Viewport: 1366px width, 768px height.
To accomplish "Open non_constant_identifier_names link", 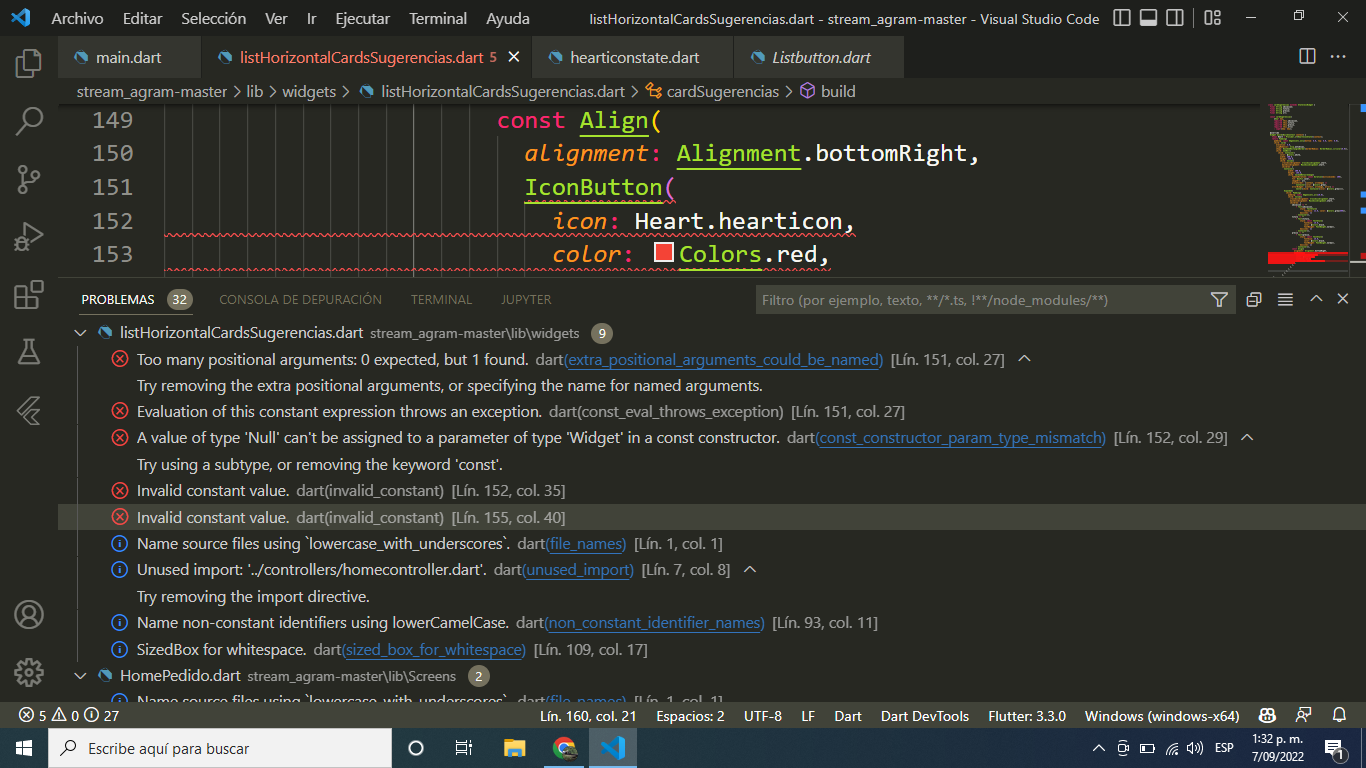I will pos(656,623).
